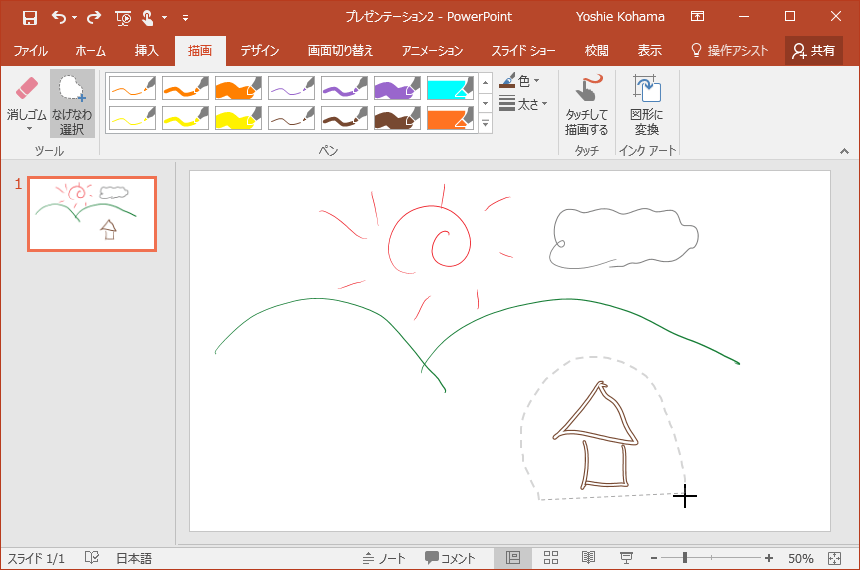Open touch/mouse mode dropdown arrow

pos(165,18)
